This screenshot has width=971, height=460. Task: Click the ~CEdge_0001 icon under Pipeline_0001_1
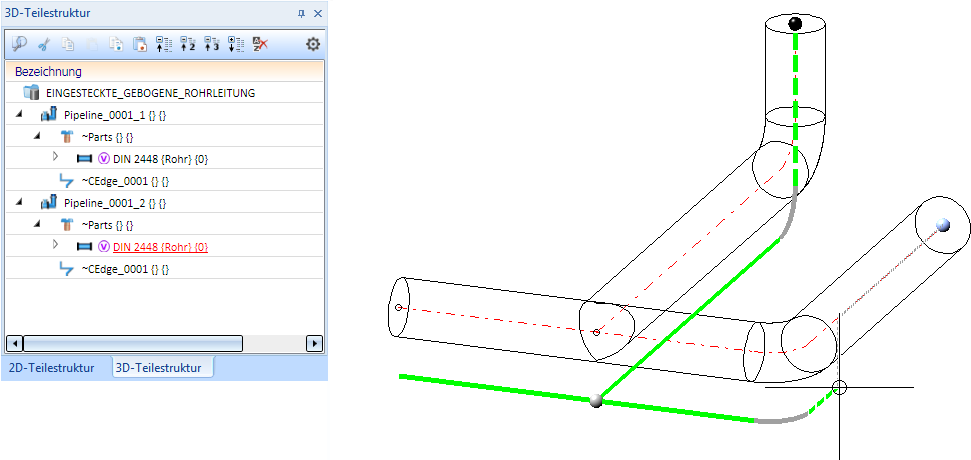(x=66, y=181)
